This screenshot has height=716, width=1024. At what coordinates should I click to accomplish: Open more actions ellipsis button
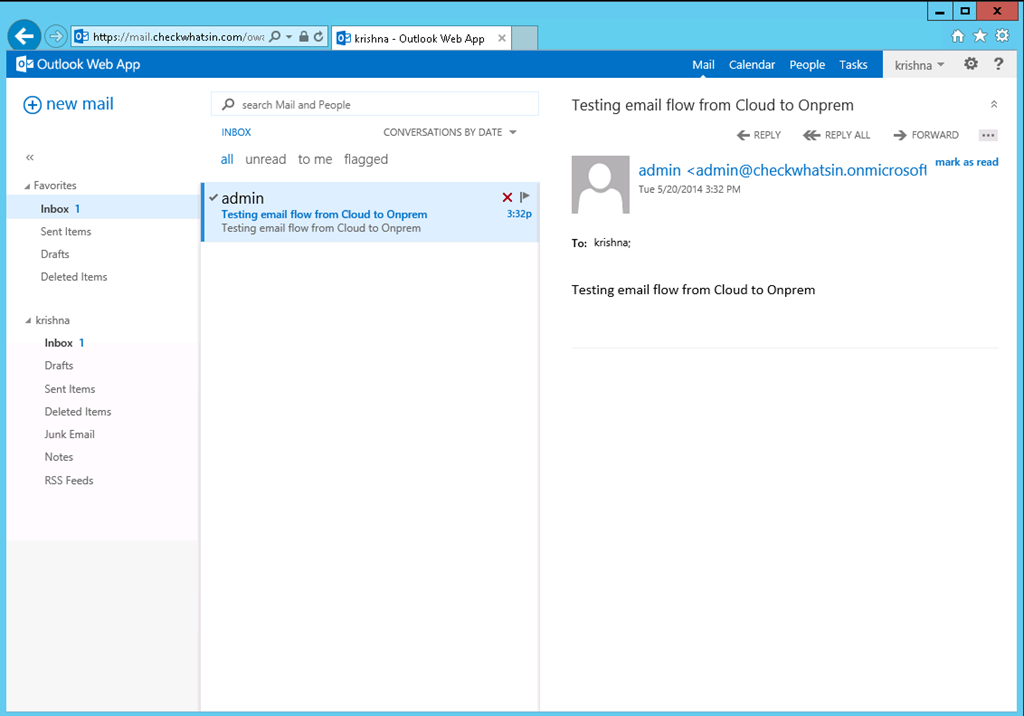click(988, 135)
